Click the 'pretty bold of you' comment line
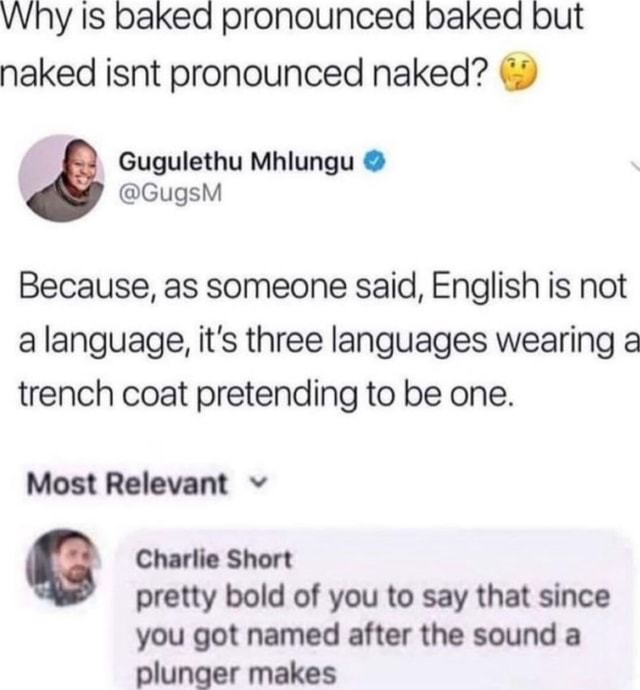Screen dimensions: 640x690 click(373, 598)
